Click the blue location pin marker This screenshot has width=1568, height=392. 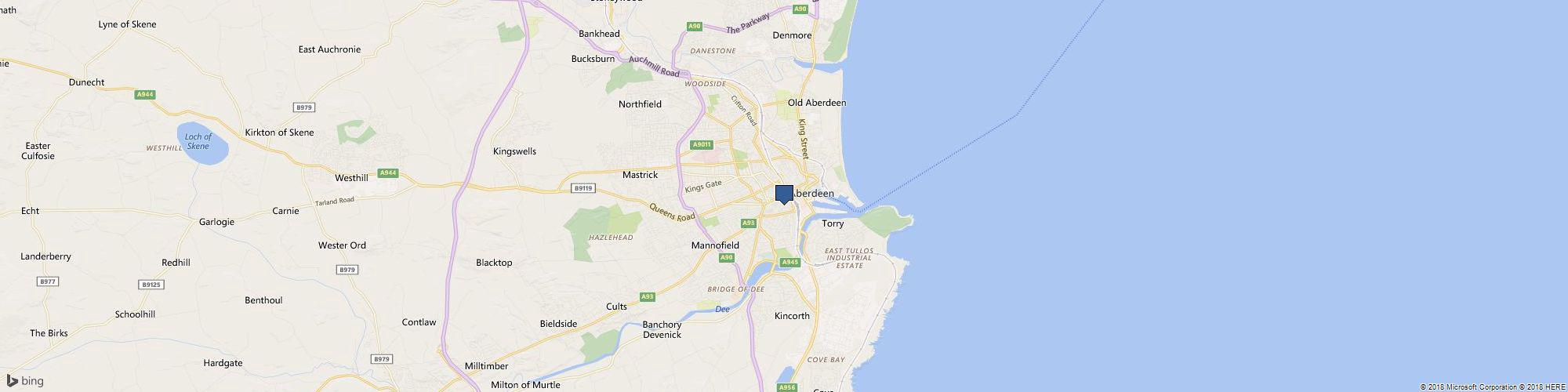[784, 194]
